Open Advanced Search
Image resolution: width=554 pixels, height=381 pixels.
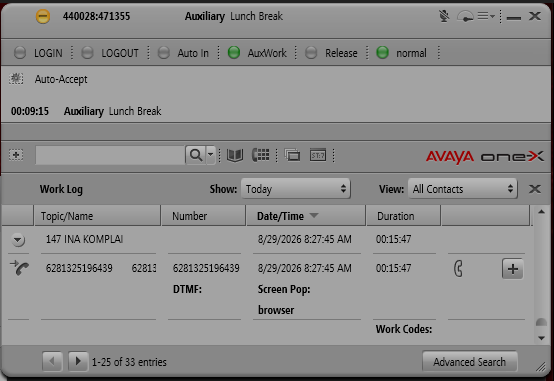click(470, 362)
